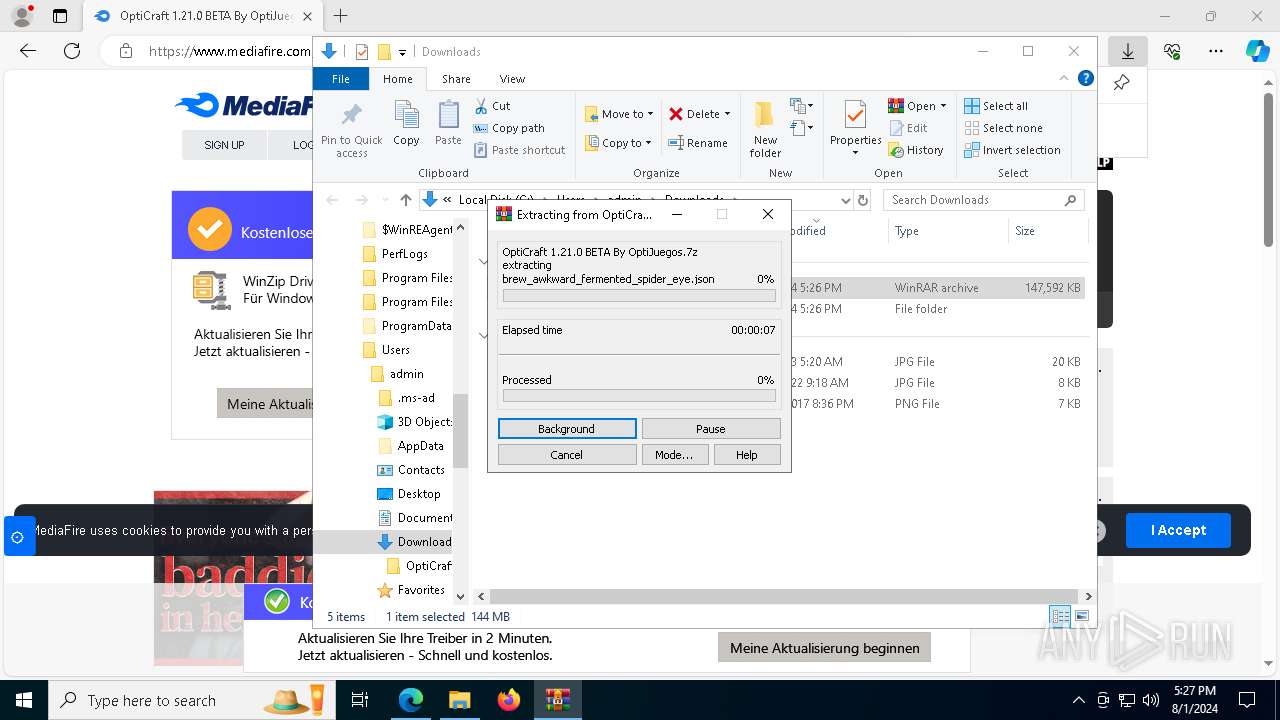
Task: Click file extraction progress bar
Action: [x=639, y=296]
